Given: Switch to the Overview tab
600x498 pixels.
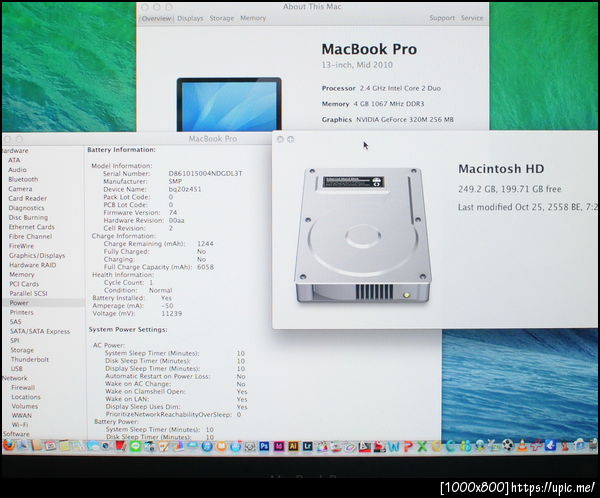Looking at the screenshot, I should tap(157, 18).
